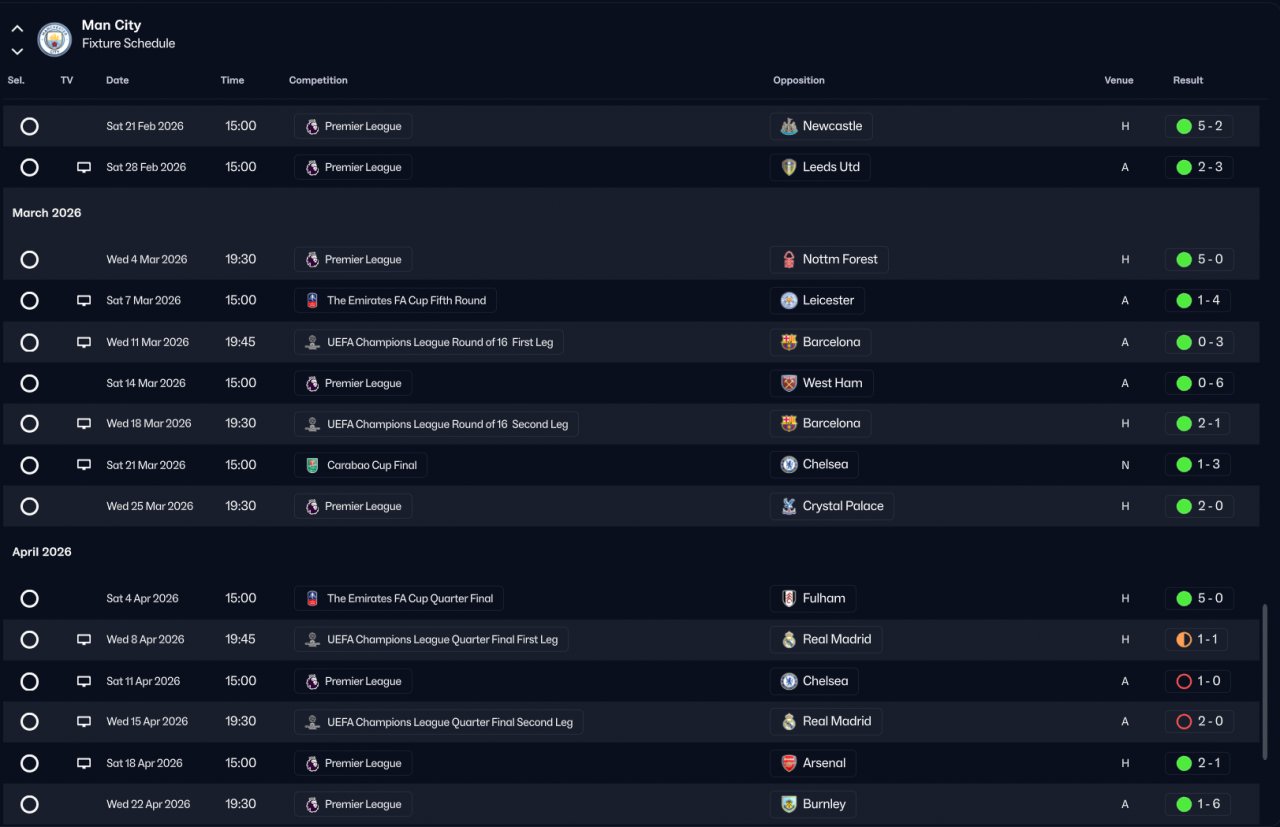Click the down chevron beside Man City
The width and height of the screenshot is (1280, 827).
coord(17,51)
